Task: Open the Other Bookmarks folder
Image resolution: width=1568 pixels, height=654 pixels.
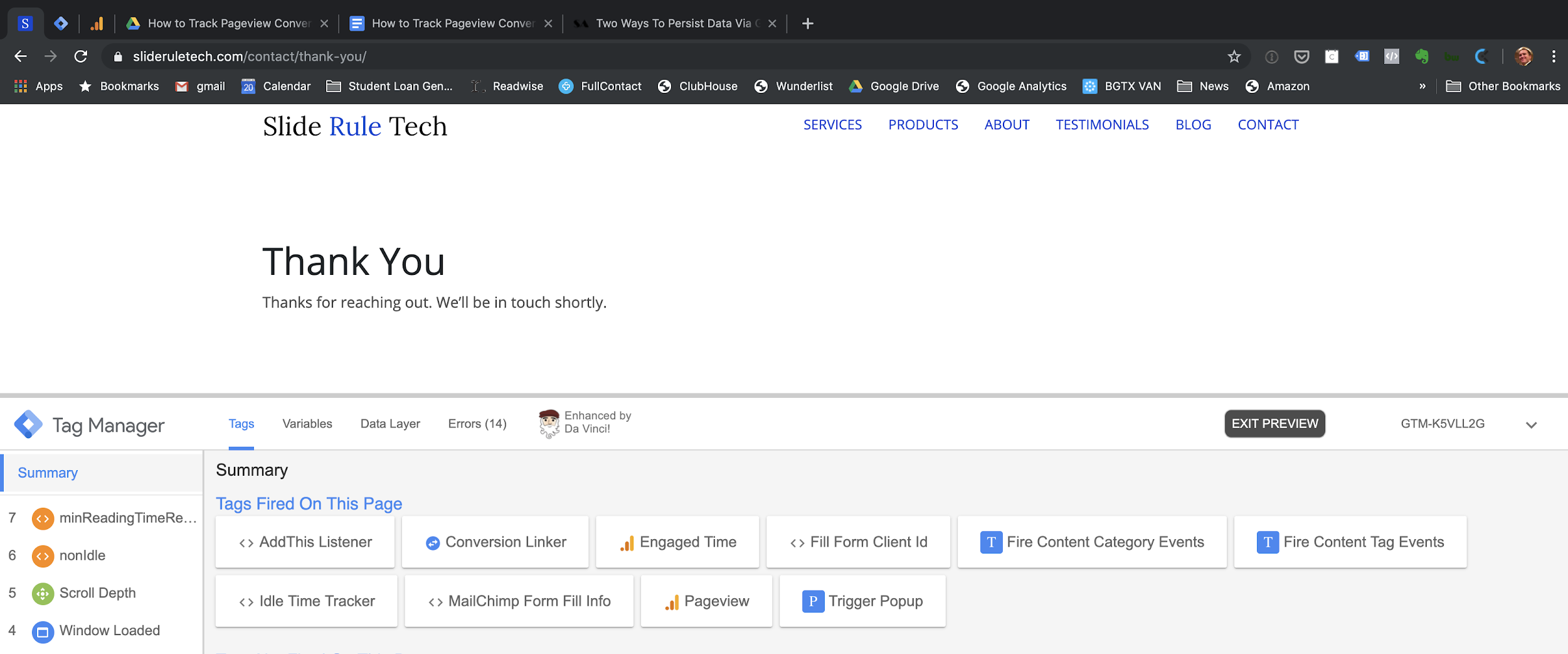Action: pyautogui.click(x=1503, y=87)
